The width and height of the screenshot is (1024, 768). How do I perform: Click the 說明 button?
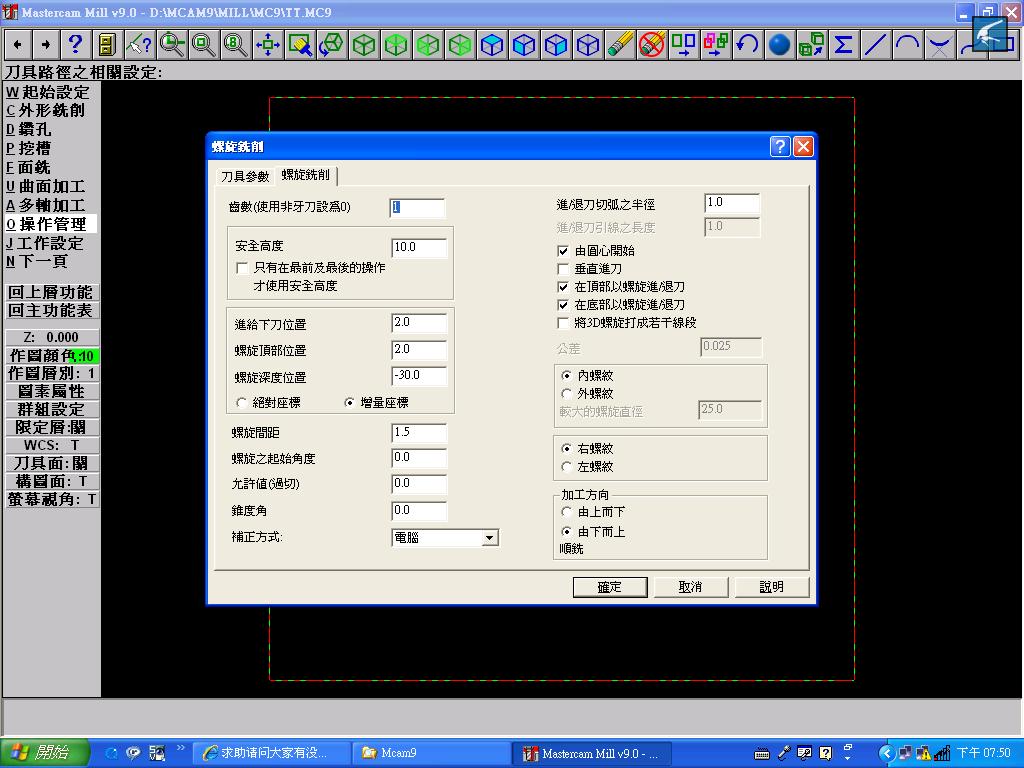click(771, 587)
